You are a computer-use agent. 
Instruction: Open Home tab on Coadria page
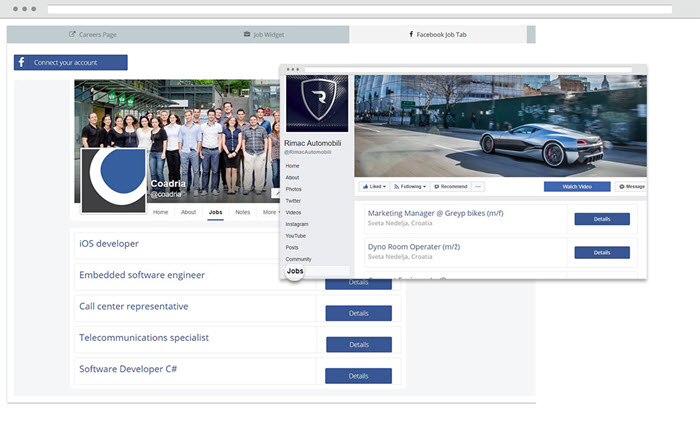[160, 212]
